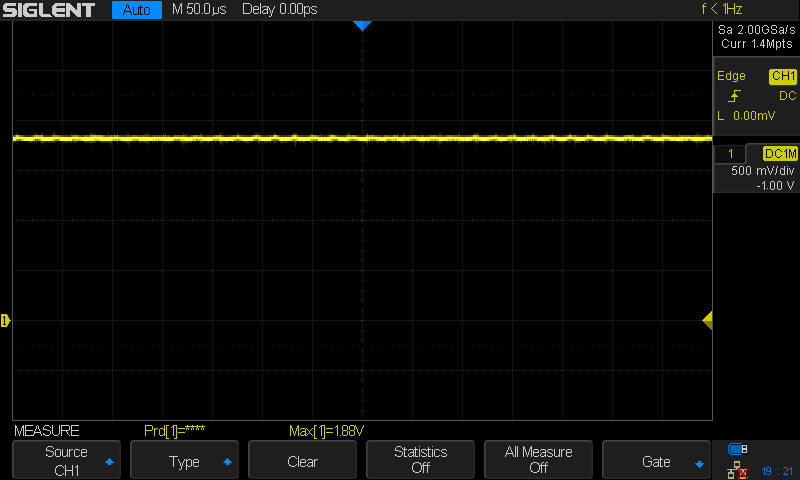Click the rising edge slope icon
This screenshot has width=800, height=480.
pyautogui.click(x=735, y=95)
